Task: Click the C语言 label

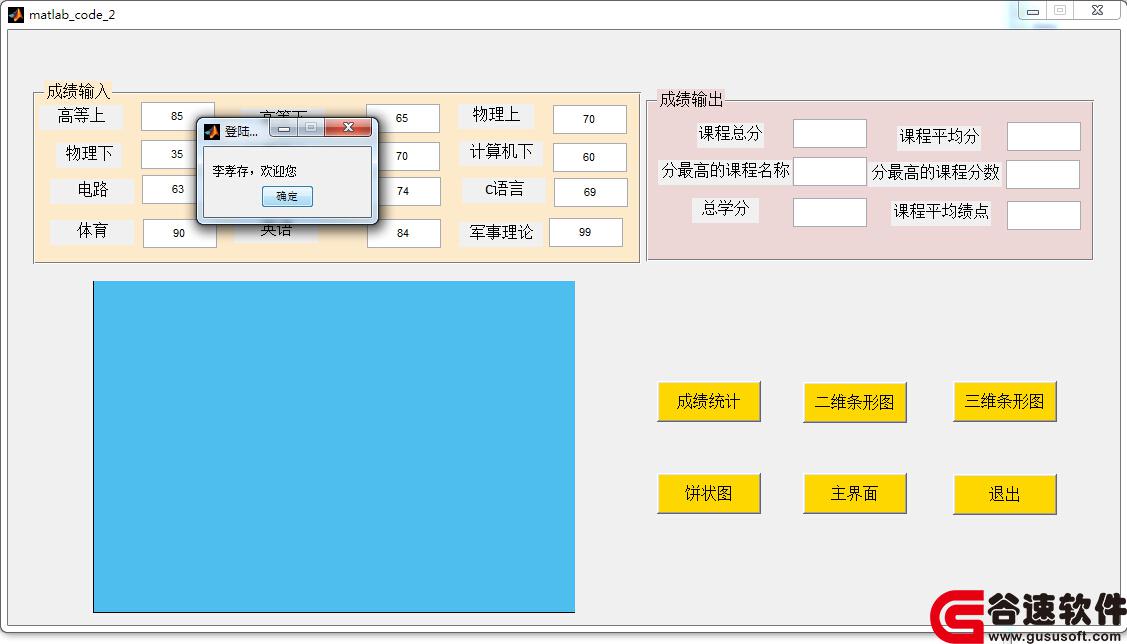Action: (504, 190)
